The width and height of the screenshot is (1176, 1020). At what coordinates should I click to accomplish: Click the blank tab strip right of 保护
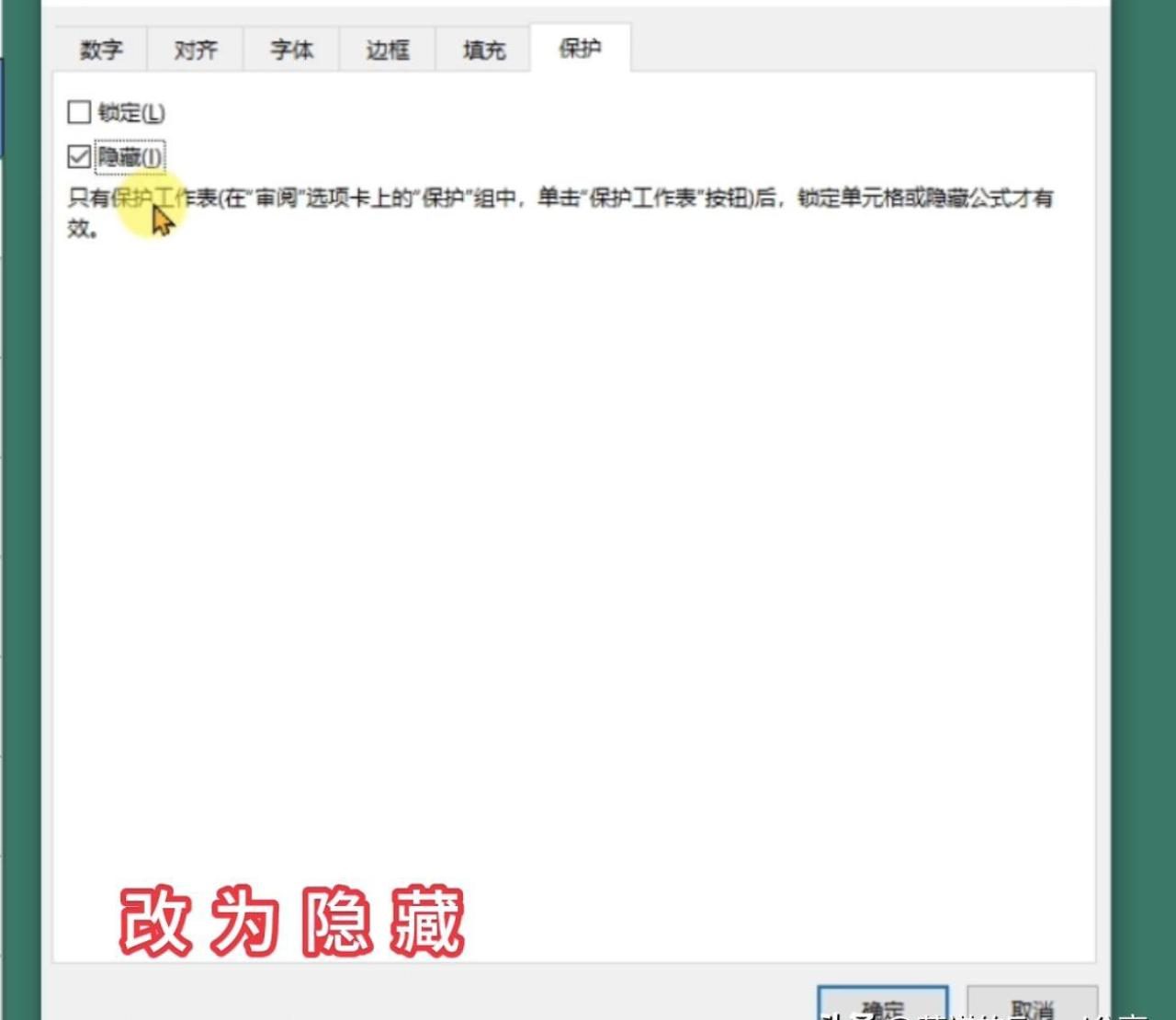point(864,46)
